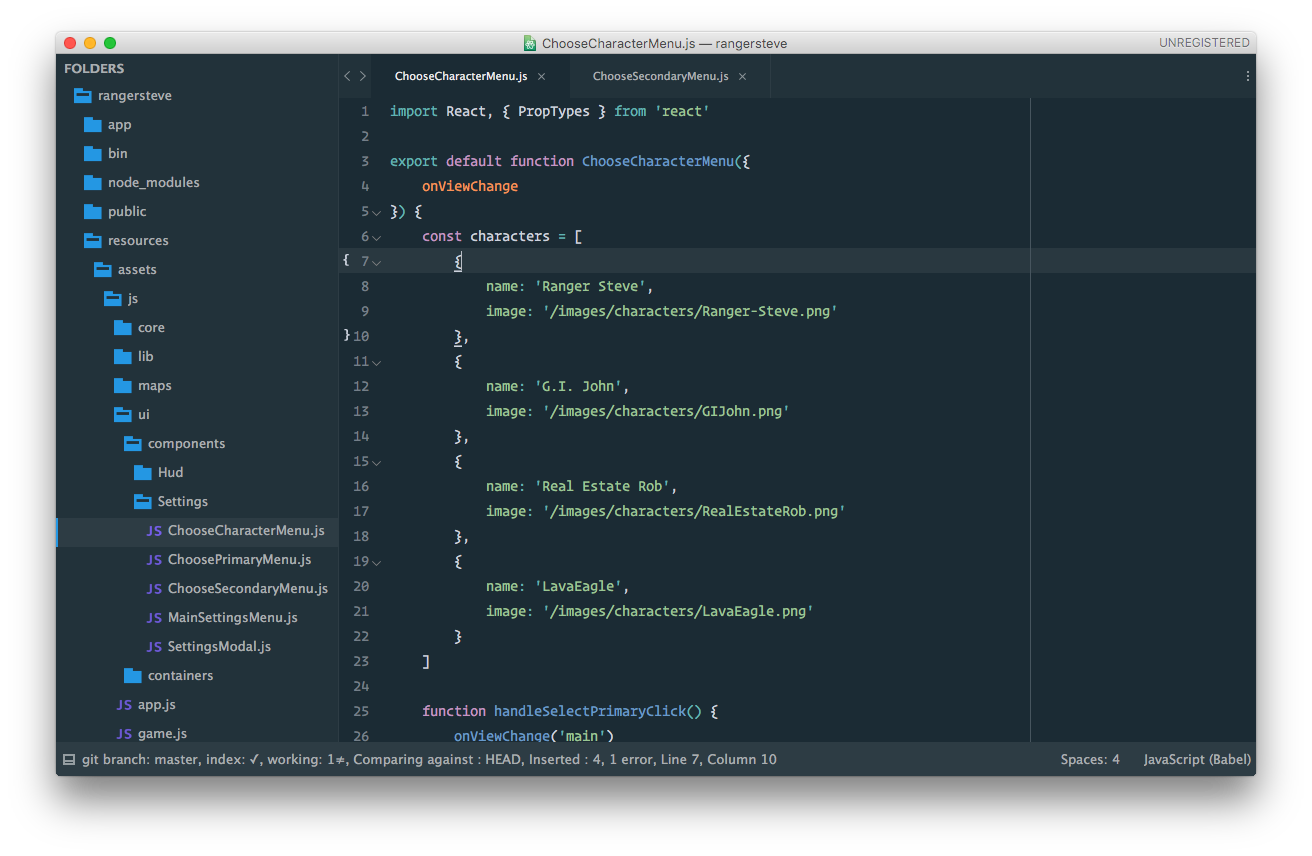1312x856 pixels.
Task: Open ChoosePrimaryMenu.js from the sidebar
Action: [239, 560]
